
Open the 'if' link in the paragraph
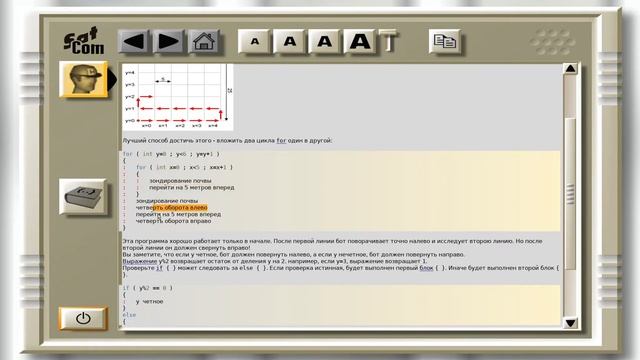pos(159,268)
